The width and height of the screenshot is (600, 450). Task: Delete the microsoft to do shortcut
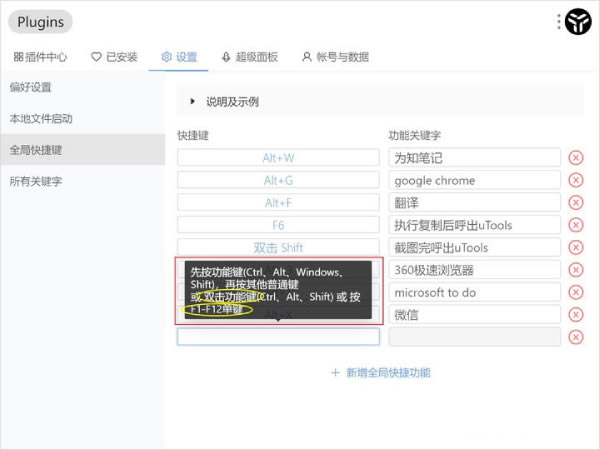pyautogui.click(x=576, y=292)
